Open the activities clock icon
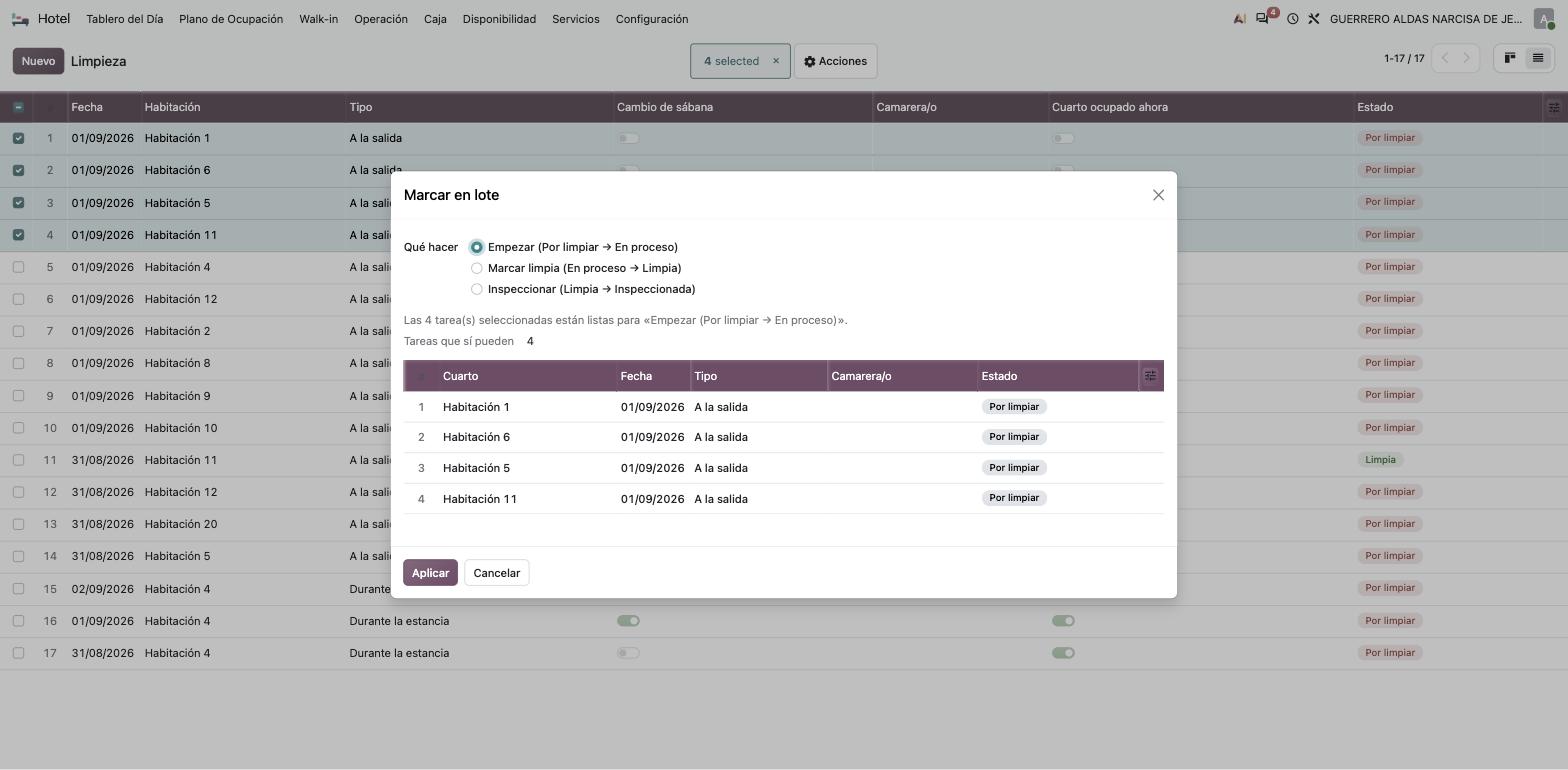 coord(1292,19)
